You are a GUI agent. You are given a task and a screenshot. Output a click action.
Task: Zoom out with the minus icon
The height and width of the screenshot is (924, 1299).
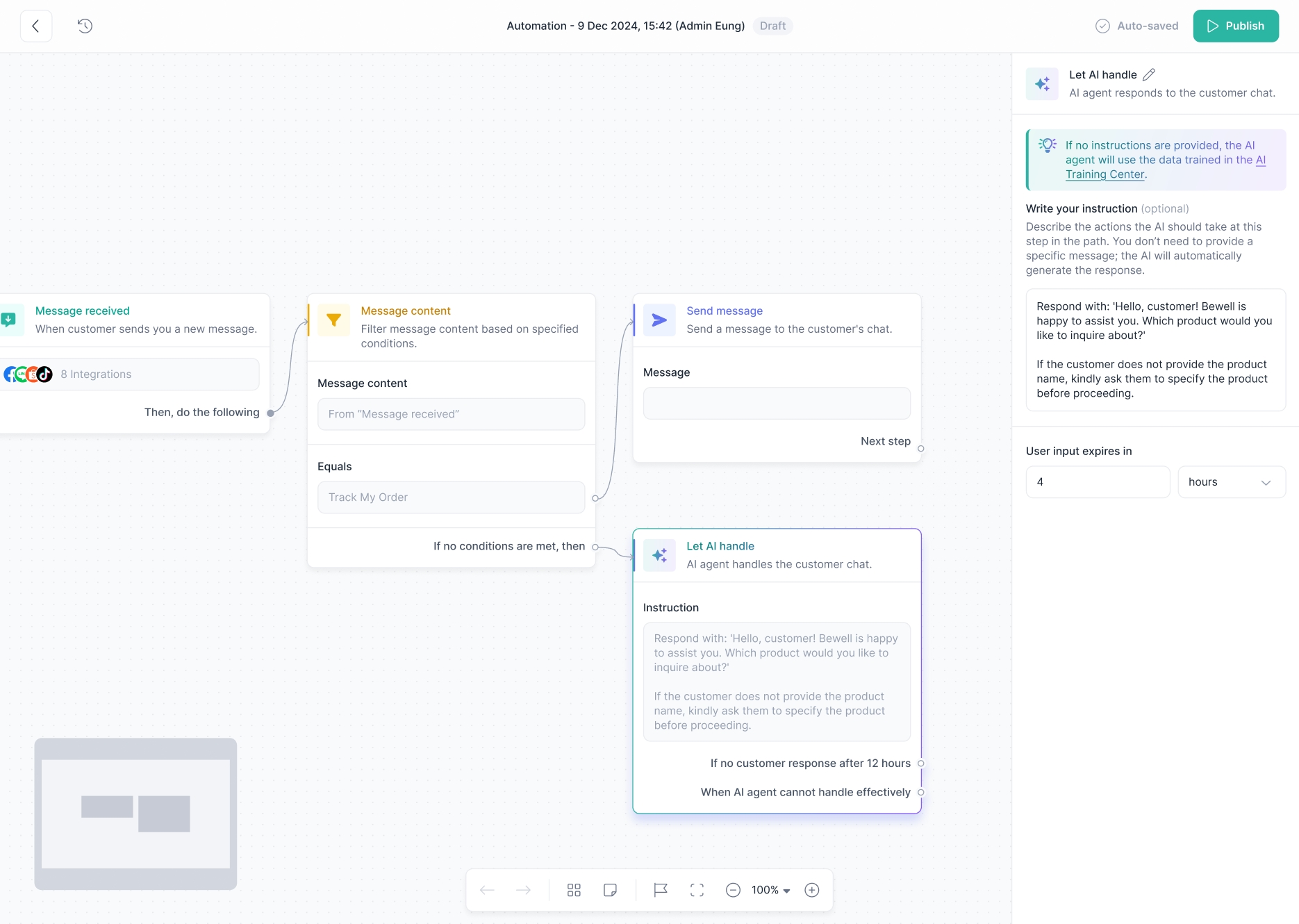click(x=733, y=890)
